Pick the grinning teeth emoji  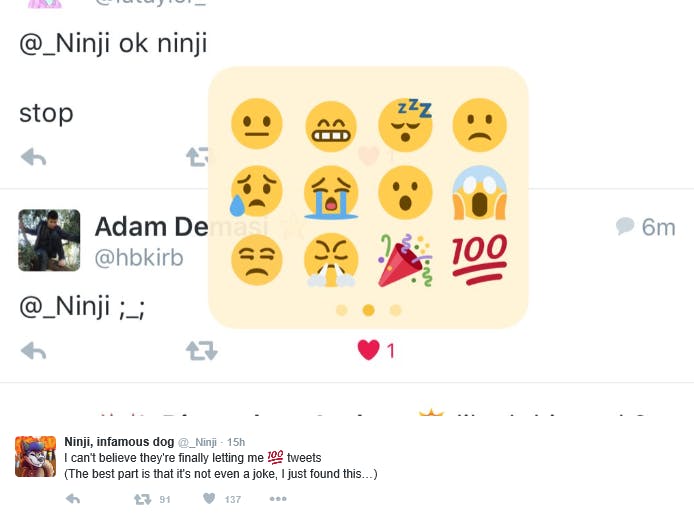pyautogui.click(x=331, y=126)
